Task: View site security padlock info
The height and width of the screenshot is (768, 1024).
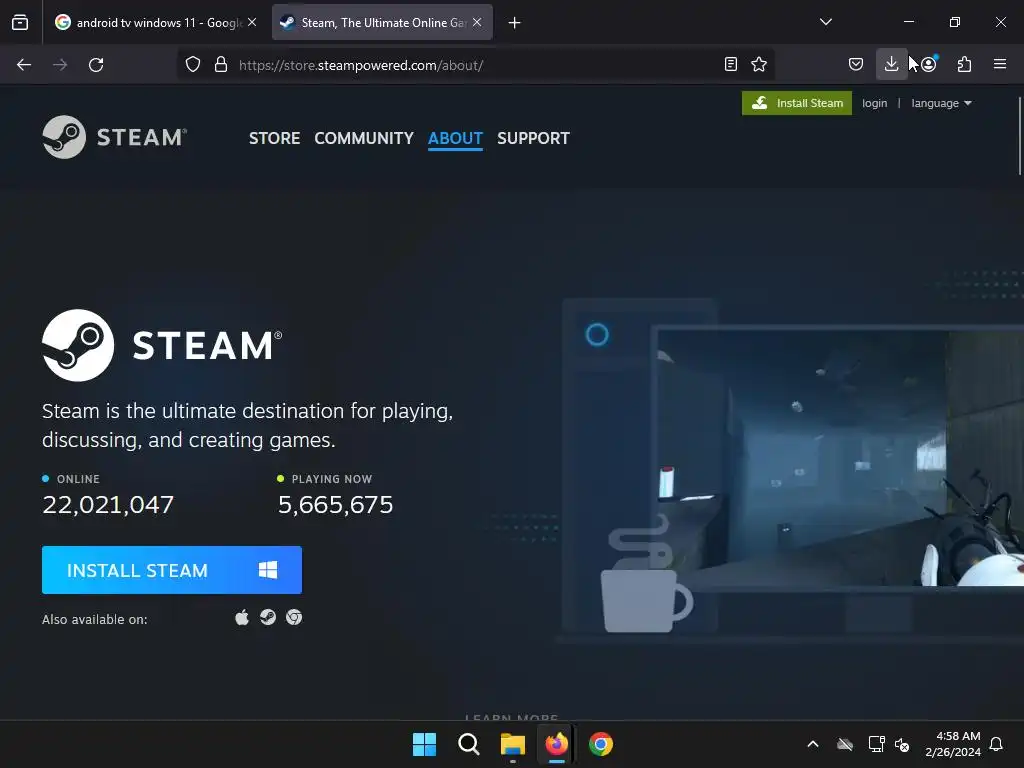Action: click(x=221, y=65)
